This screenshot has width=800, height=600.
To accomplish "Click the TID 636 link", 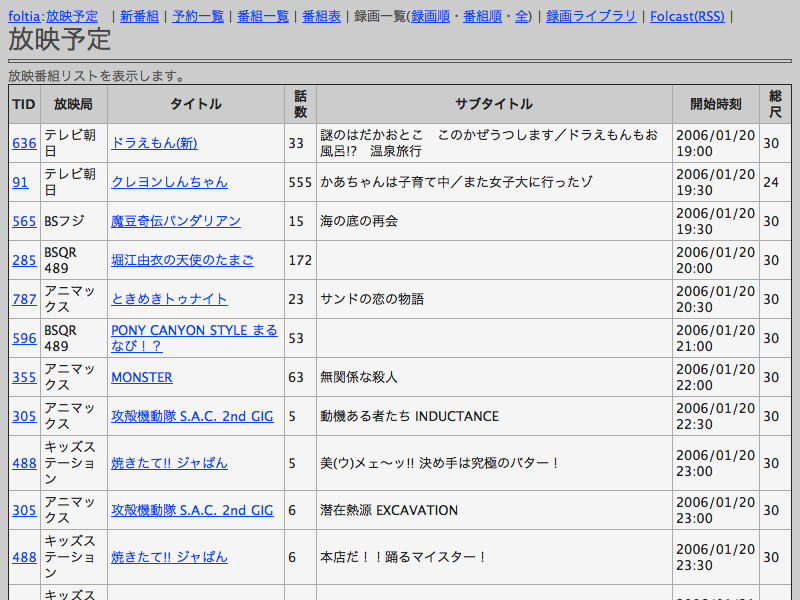I will coord(24,143).
